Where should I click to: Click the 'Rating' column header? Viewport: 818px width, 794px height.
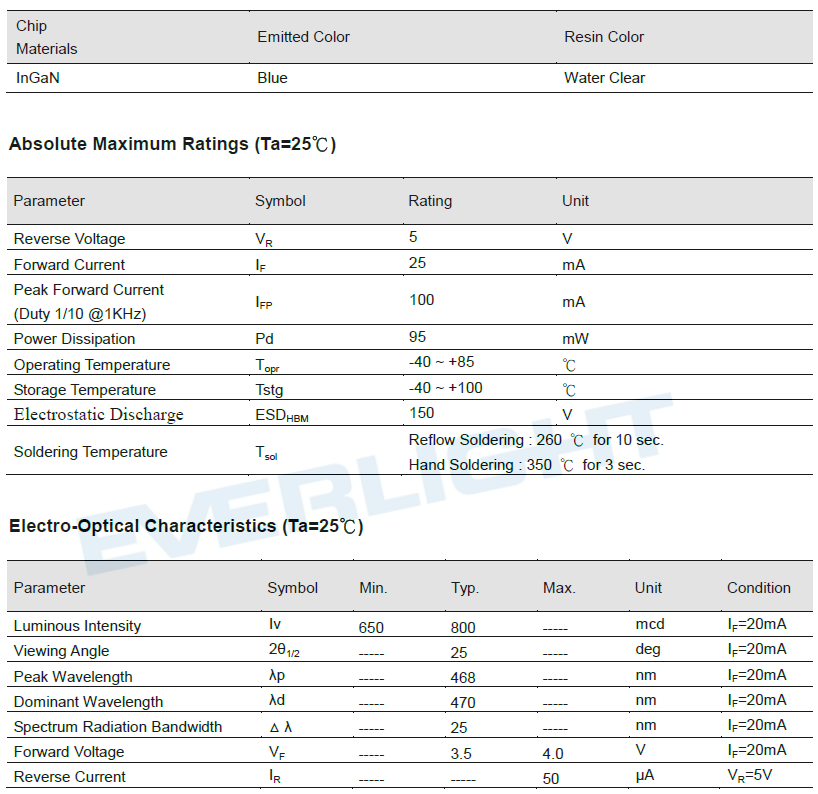tap(430, 201)
